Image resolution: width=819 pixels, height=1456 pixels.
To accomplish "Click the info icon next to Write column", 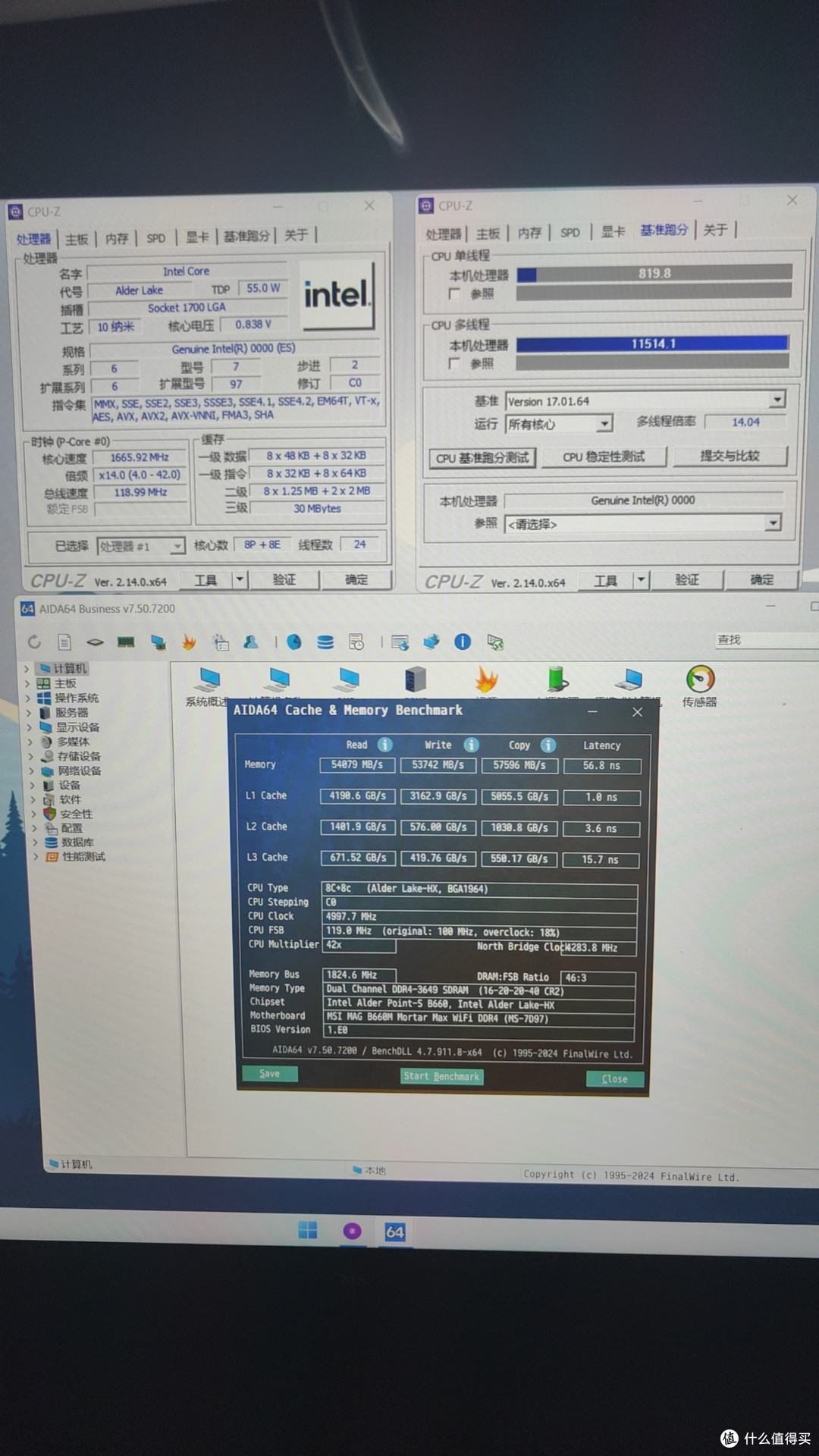I will click(471, 745).
